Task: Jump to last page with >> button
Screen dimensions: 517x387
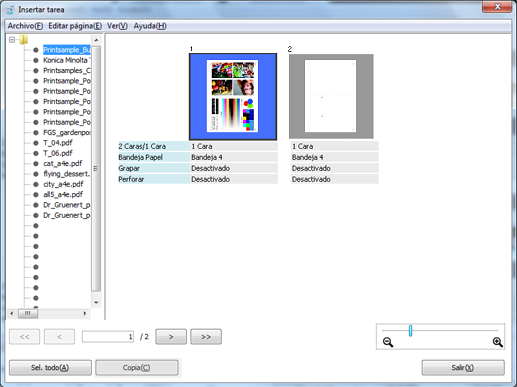Action: pos(206,337)
